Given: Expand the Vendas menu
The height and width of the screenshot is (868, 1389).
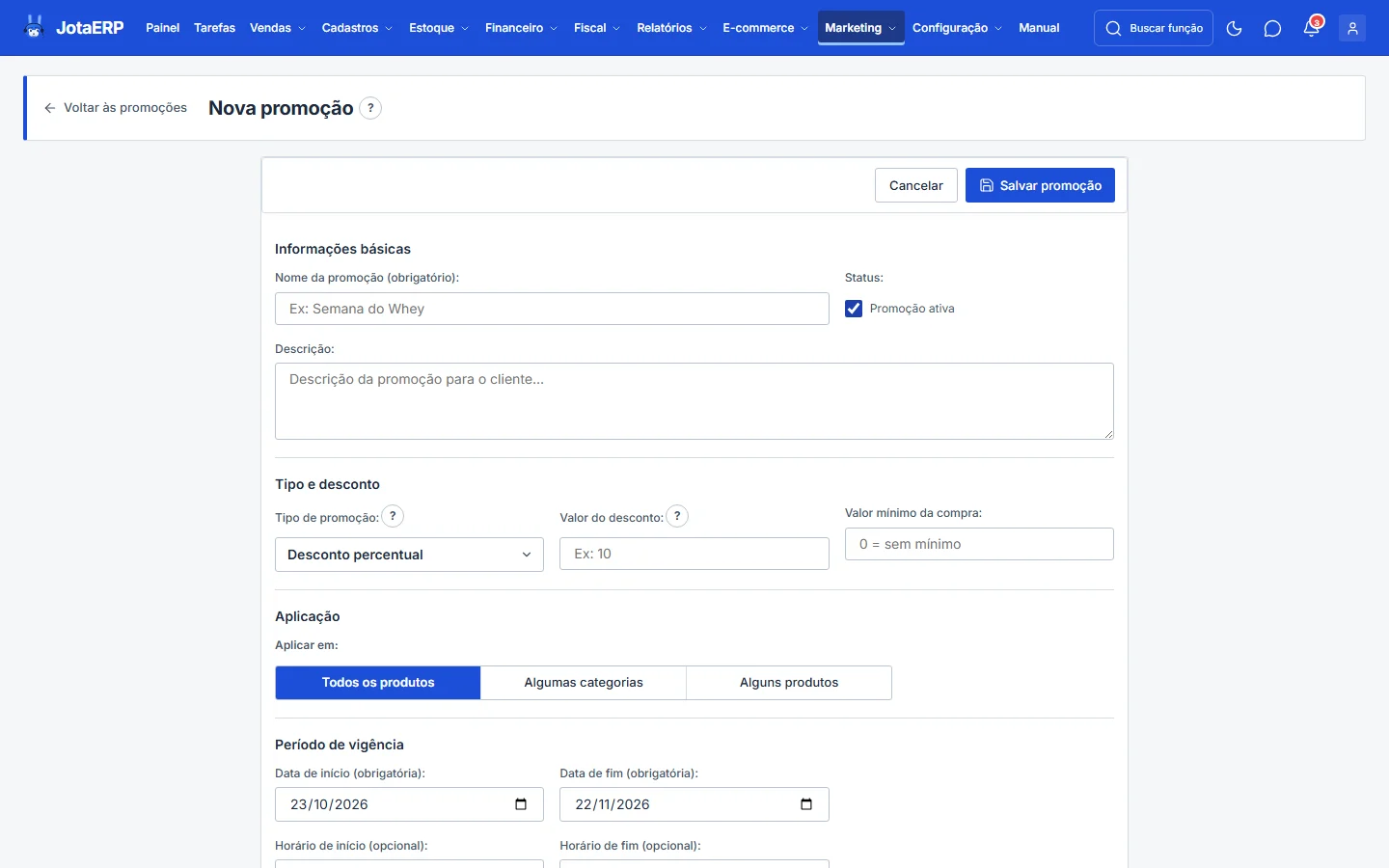Looking at the screenshot, I should click(x=277, y=28).
